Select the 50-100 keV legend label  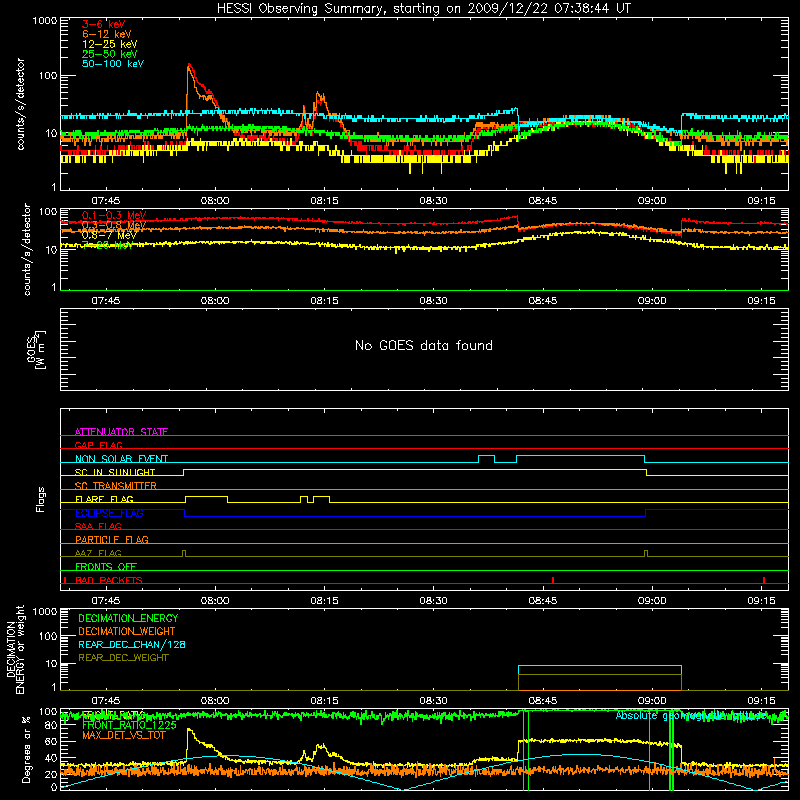coord(113,64)
